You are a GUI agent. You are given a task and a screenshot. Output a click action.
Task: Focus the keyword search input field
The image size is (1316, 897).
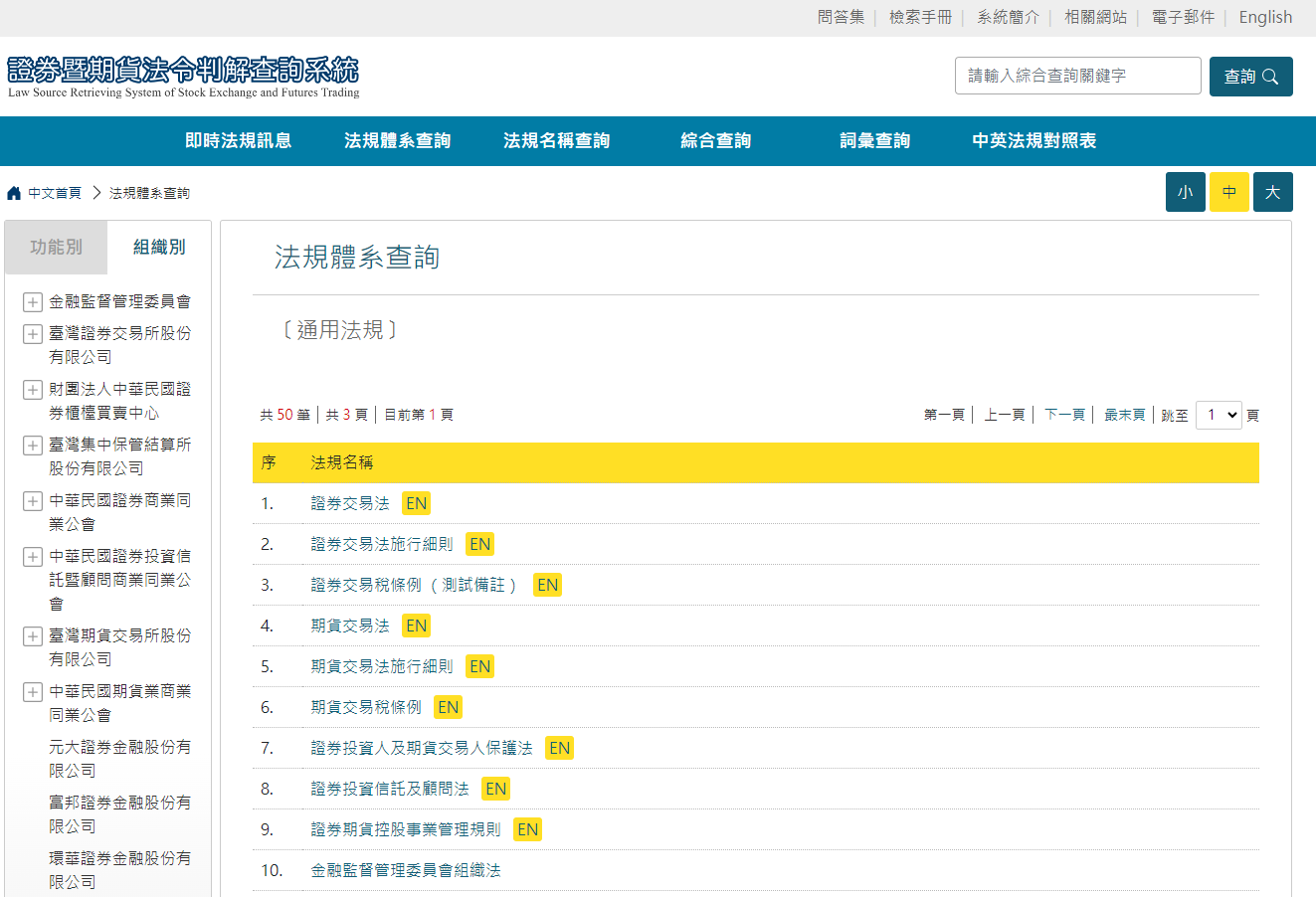click(1078, 76)
